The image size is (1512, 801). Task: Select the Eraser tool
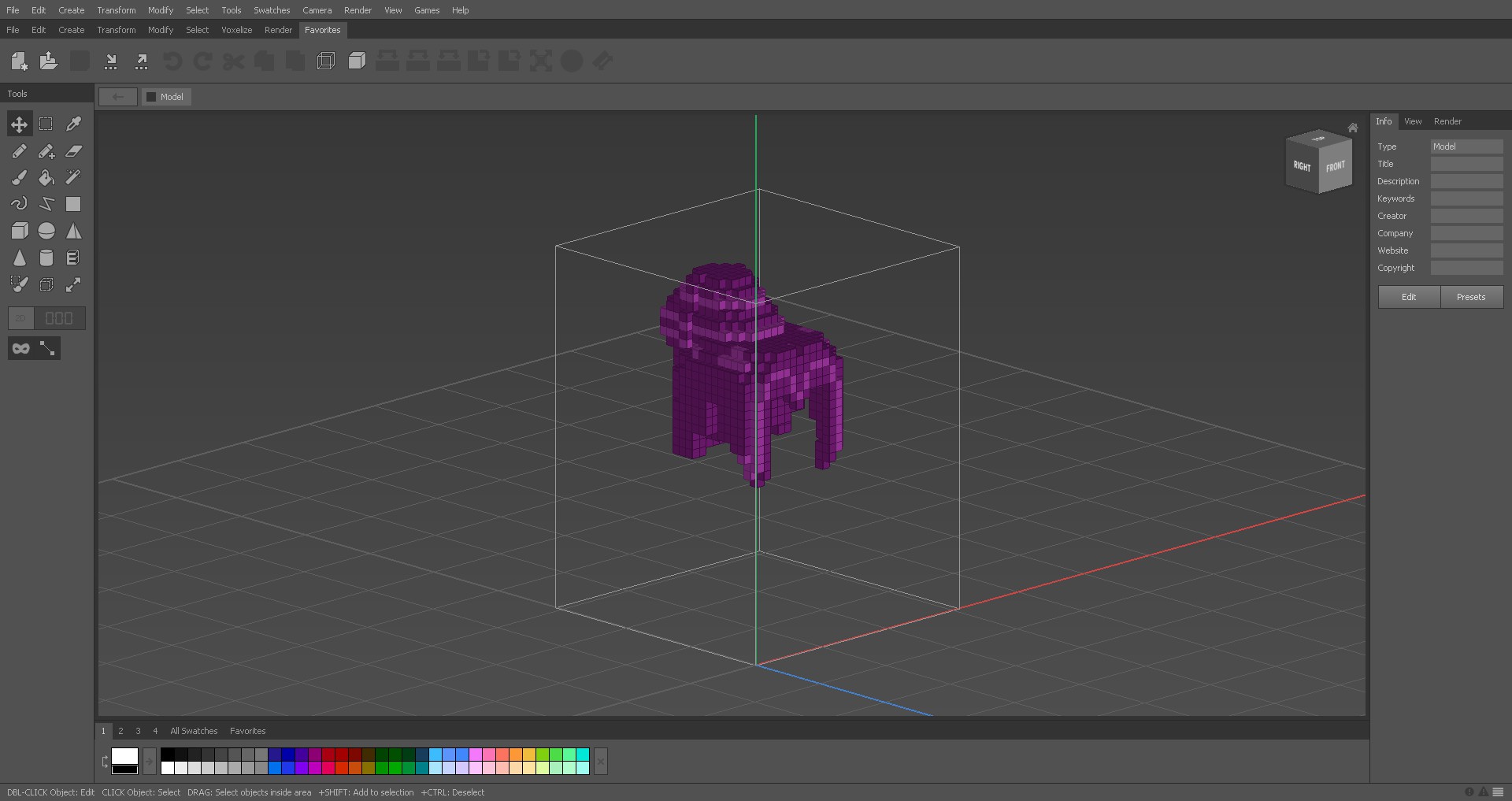(73, 152)
